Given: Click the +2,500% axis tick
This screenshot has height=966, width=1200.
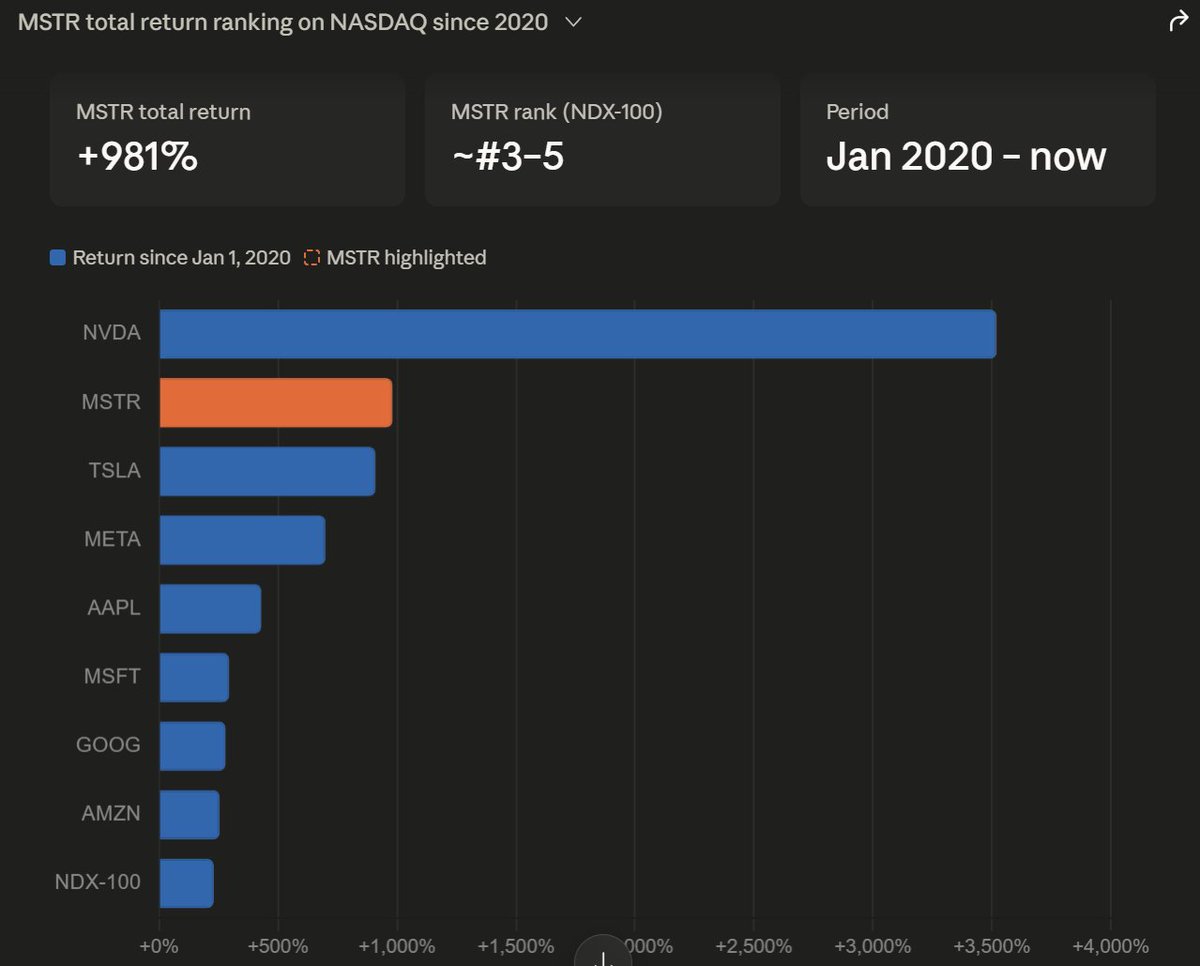Looking at the screenshot, I should 753,946.
